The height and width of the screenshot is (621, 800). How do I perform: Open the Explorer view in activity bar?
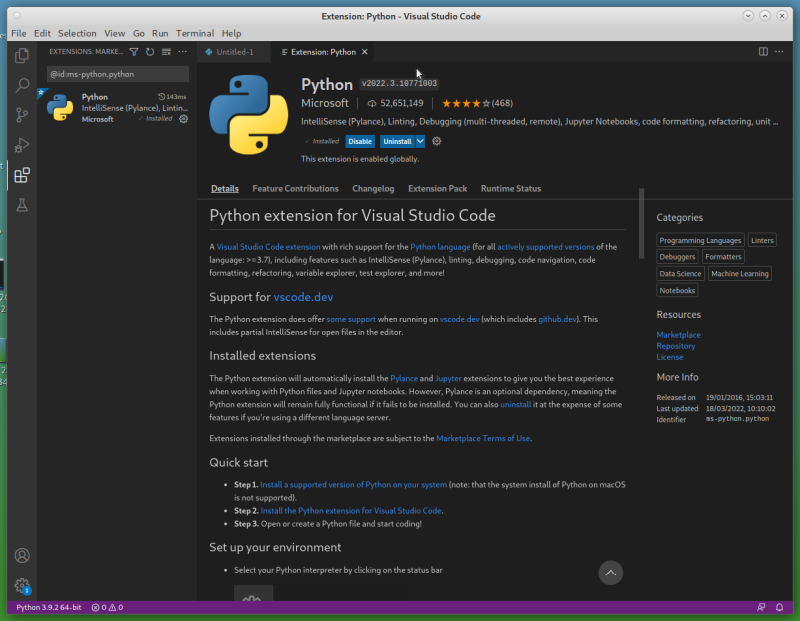tap(22, 55)
